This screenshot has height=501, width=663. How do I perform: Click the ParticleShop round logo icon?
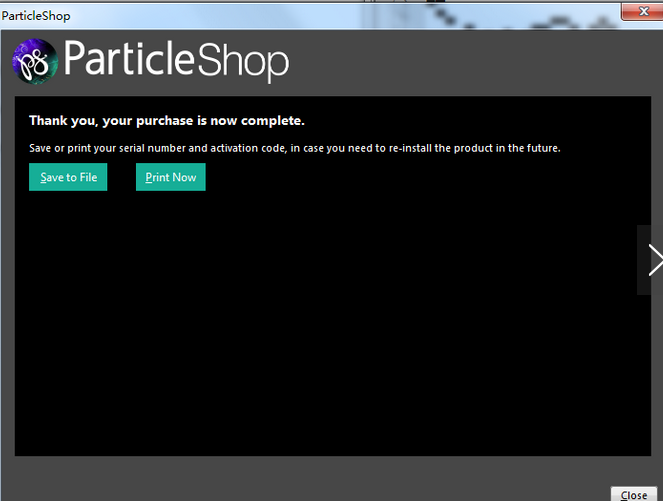coord(35,61)
